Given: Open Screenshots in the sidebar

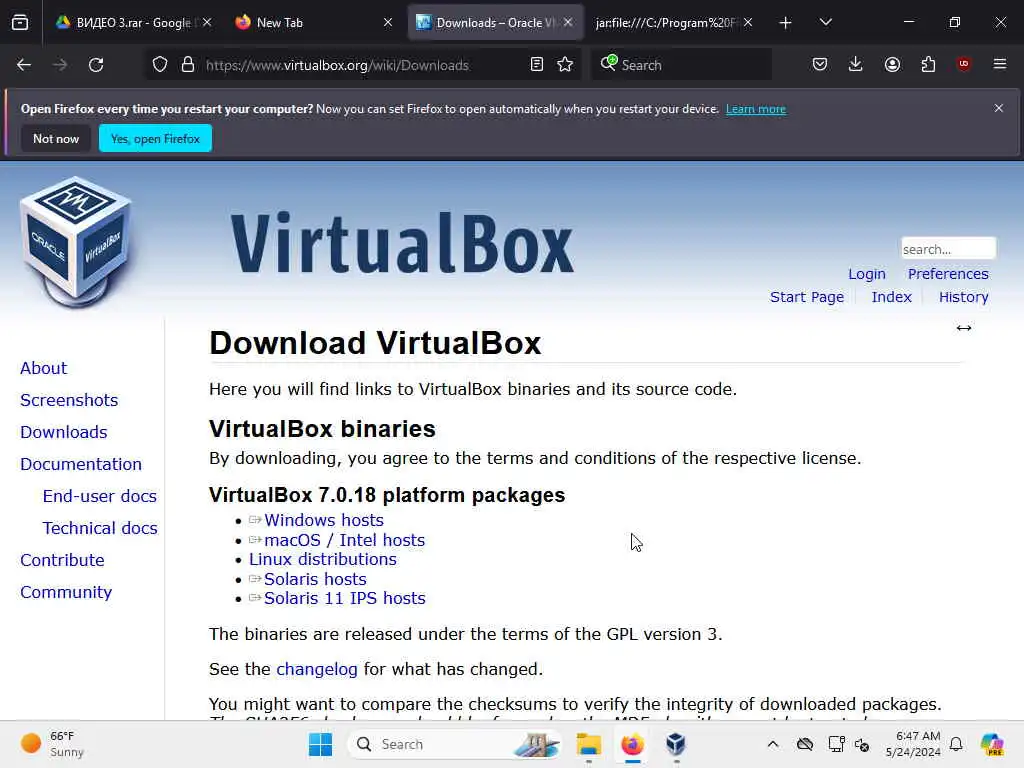Looking at the screenshot, I should click(69, 400).
